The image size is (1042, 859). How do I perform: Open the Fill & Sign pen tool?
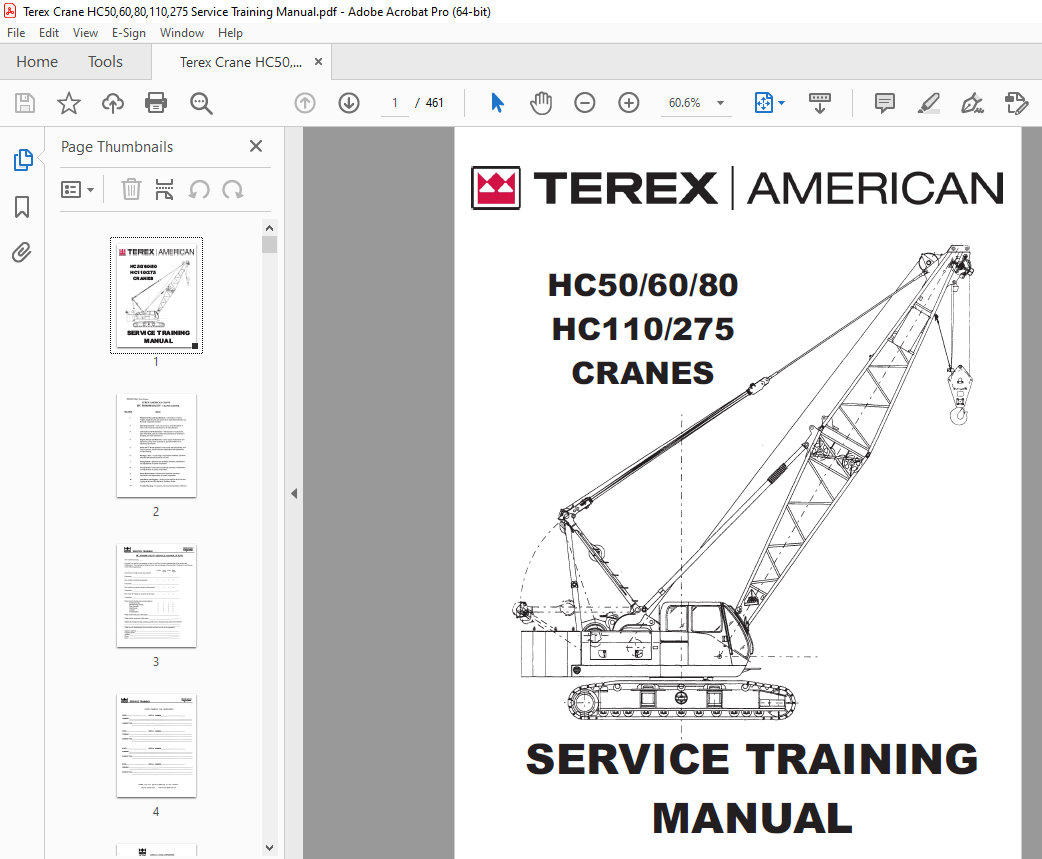click(972, 103)
